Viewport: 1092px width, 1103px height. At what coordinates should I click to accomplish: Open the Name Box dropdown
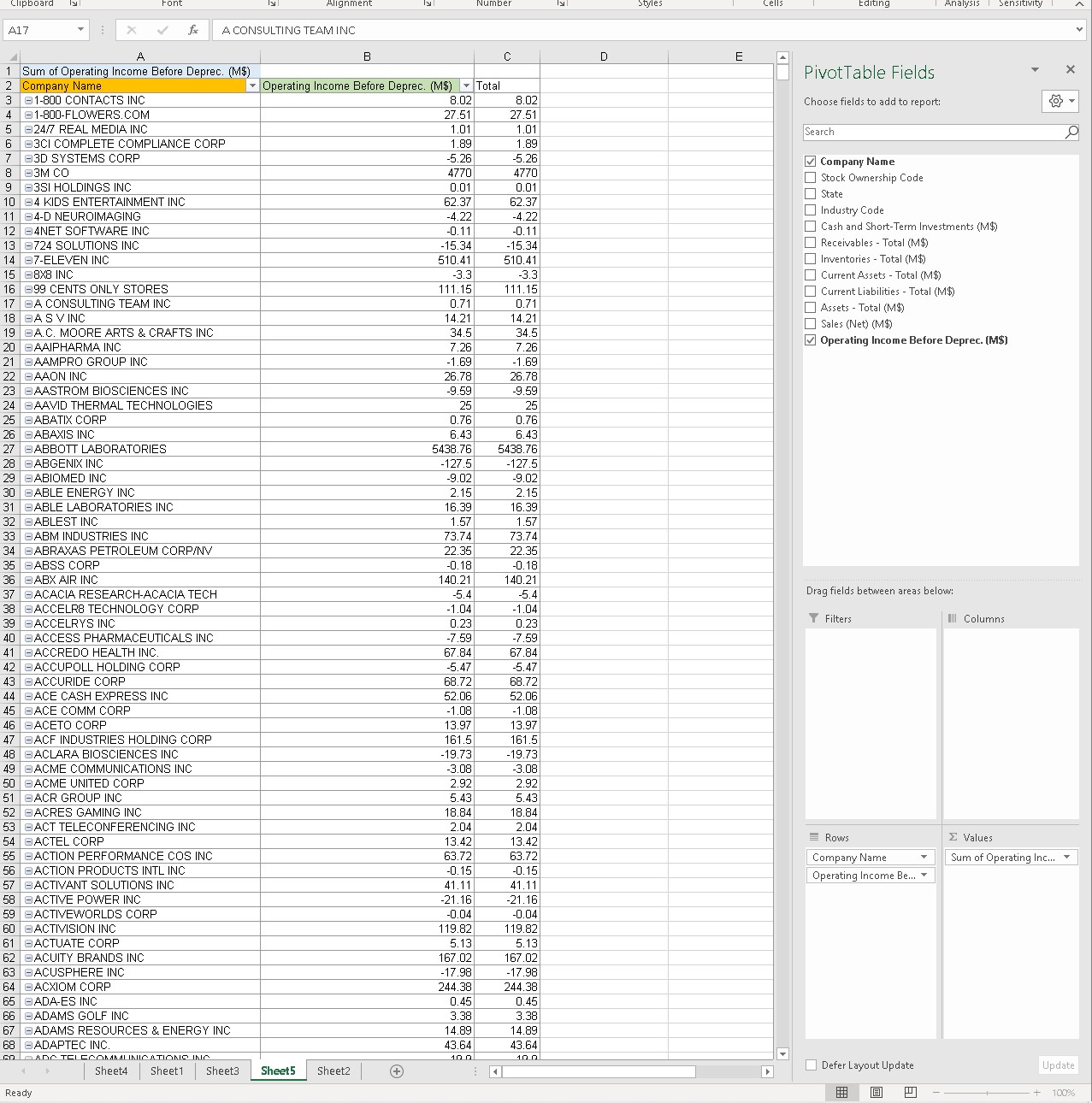click(x=81, y=30)
